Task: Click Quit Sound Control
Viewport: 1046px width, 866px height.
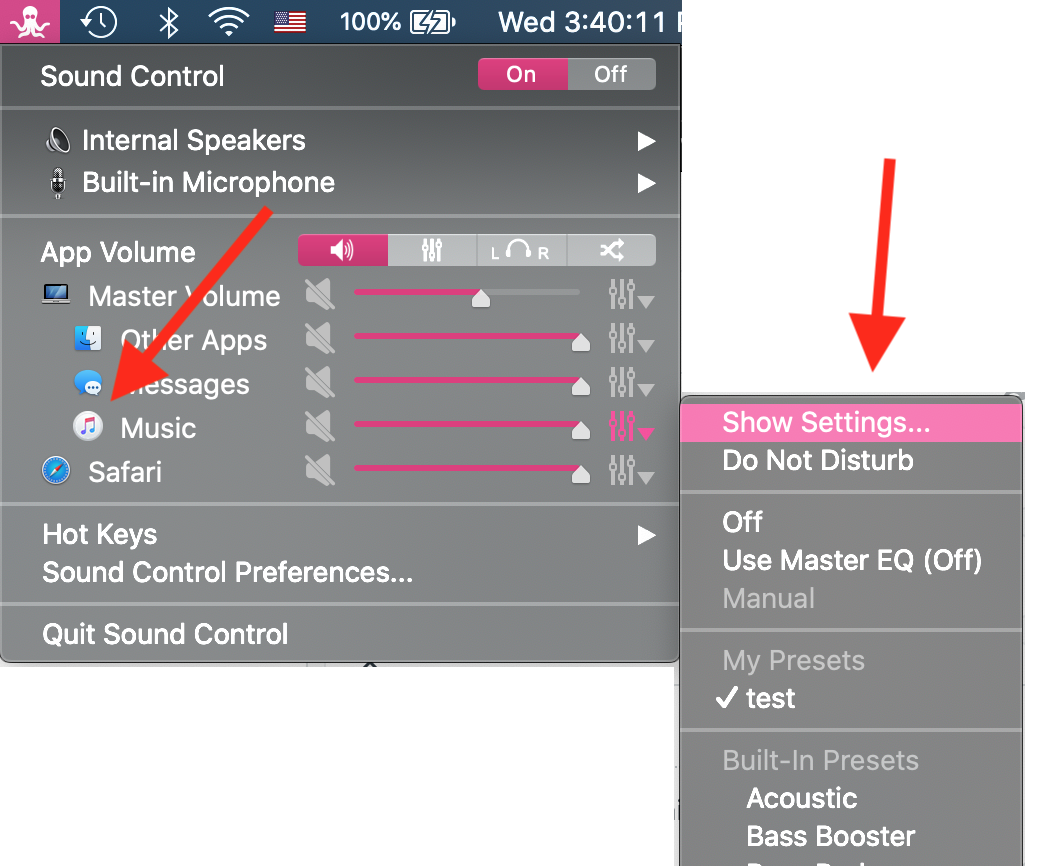Action: (165, 634)
